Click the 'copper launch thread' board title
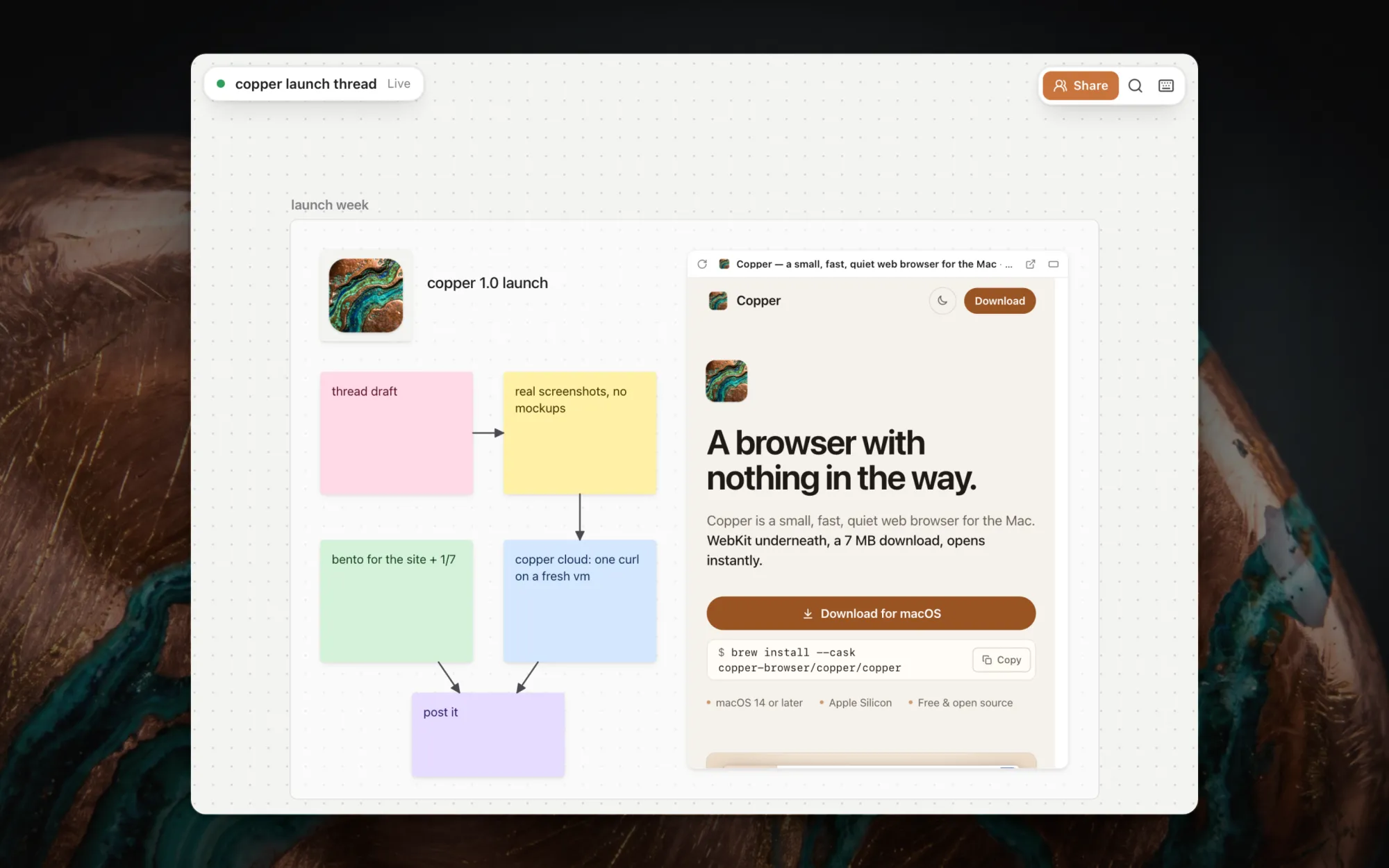The width and height of the screenshot is (1389, 868). (x=306, y=84)
